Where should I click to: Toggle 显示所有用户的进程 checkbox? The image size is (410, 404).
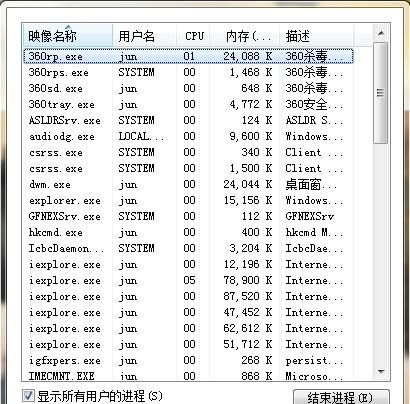pyautogui.click(x=28, y=396)
